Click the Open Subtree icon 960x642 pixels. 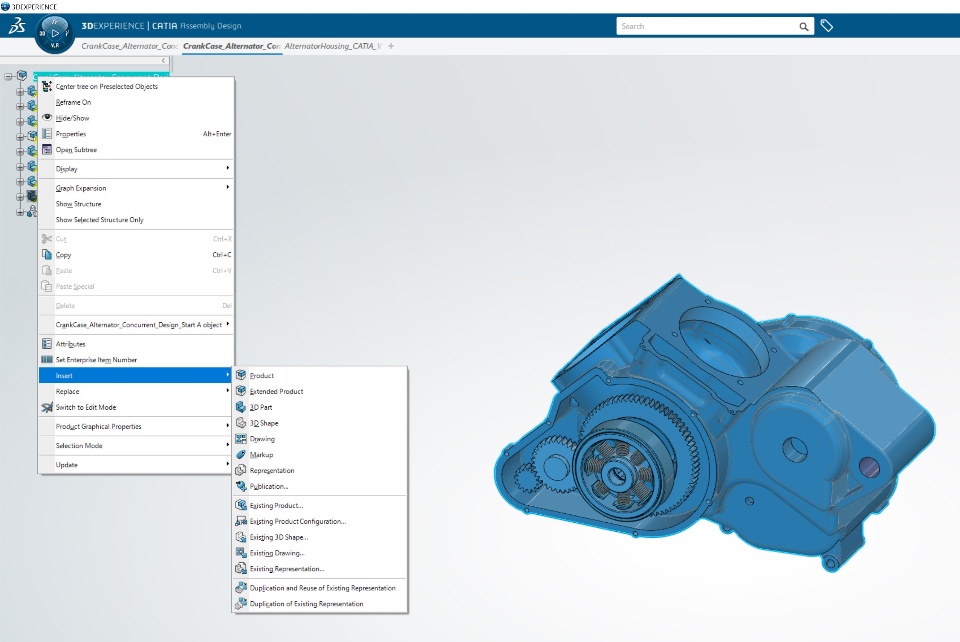(x=47, y=149)
